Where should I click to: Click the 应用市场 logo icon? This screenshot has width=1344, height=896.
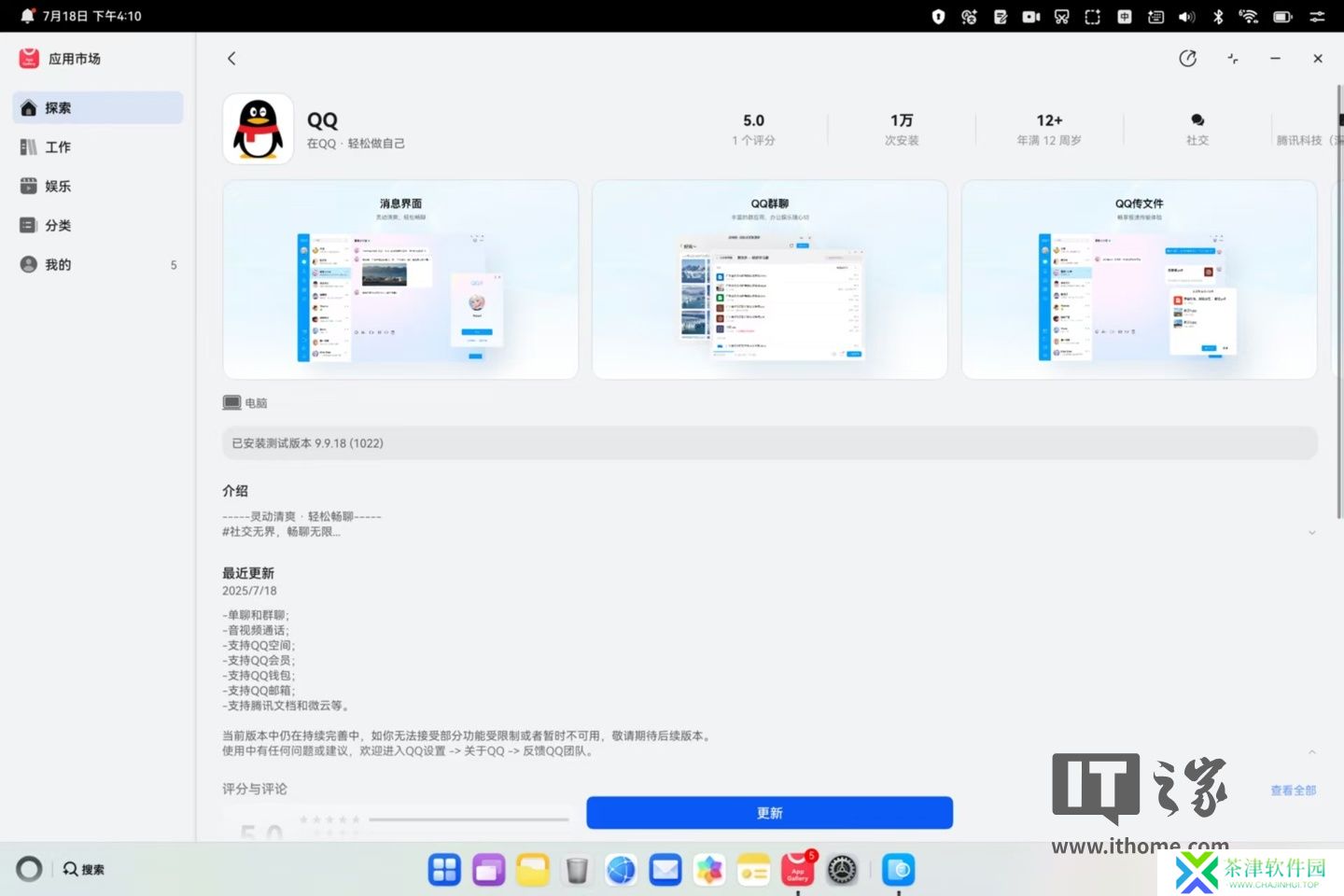coord(29,58)
